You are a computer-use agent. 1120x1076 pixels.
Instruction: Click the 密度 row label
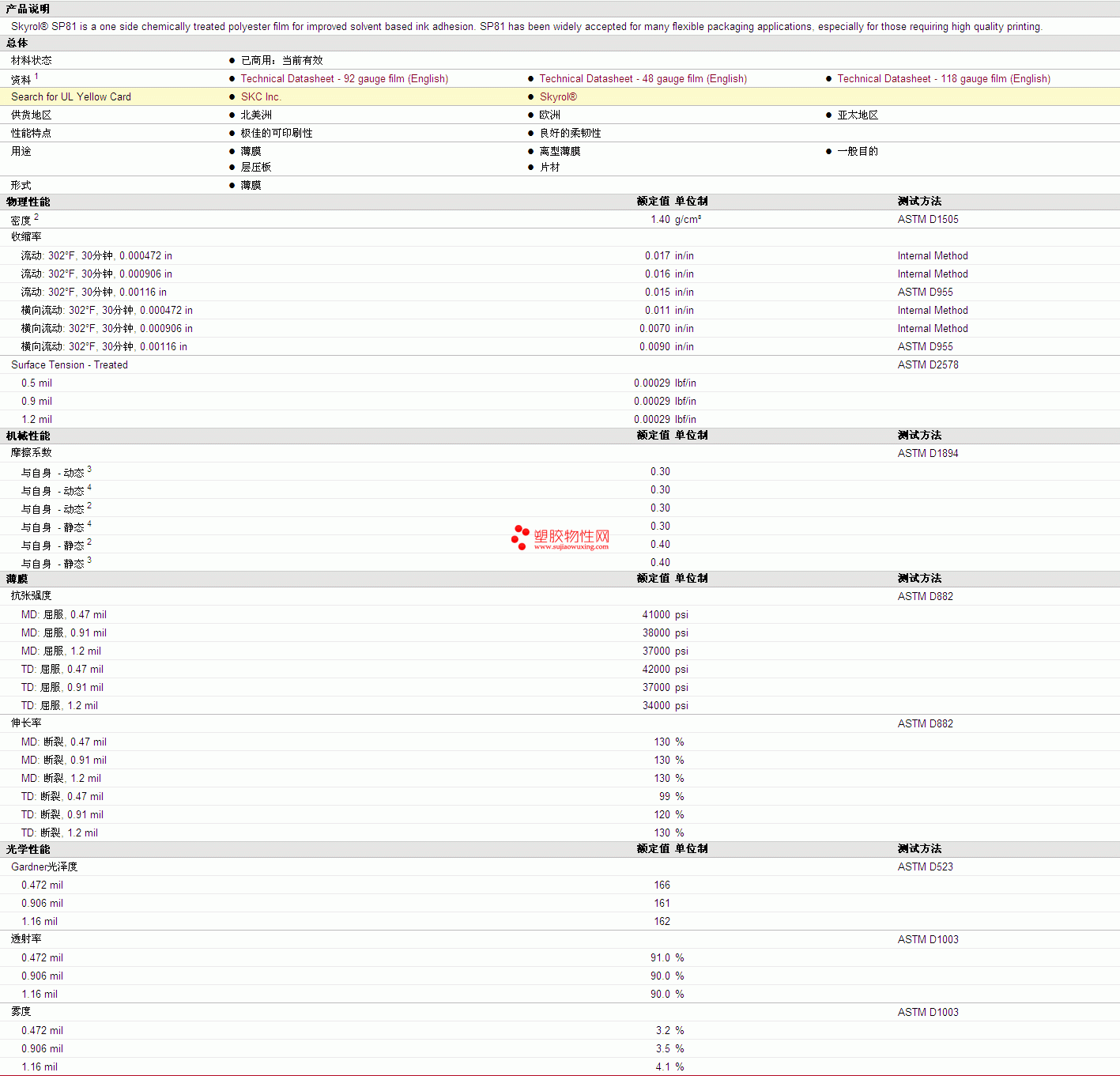tap(21, 221)
